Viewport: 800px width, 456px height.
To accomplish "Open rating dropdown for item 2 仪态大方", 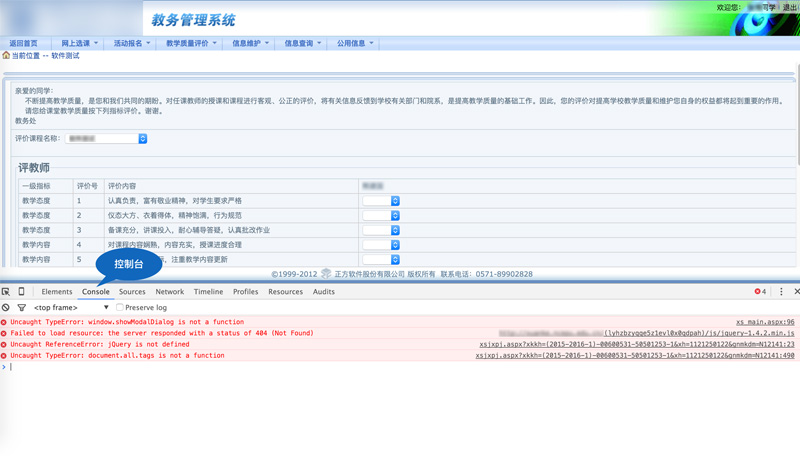I will pos(381,216).
